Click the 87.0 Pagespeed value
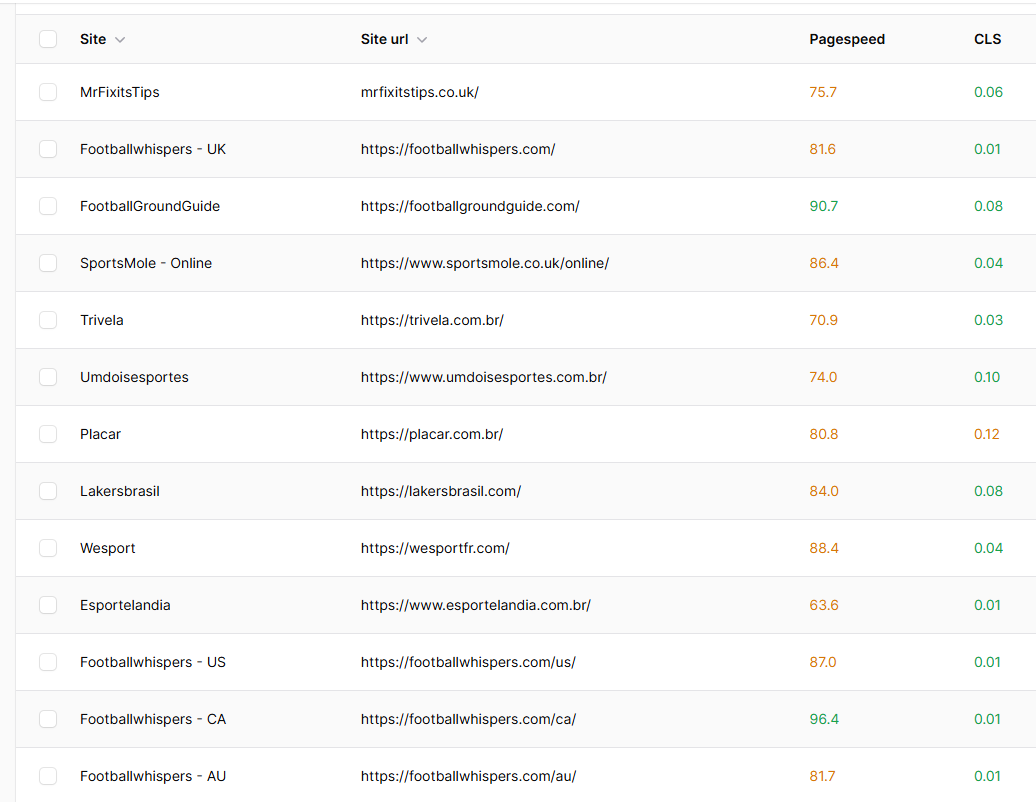 823,662
